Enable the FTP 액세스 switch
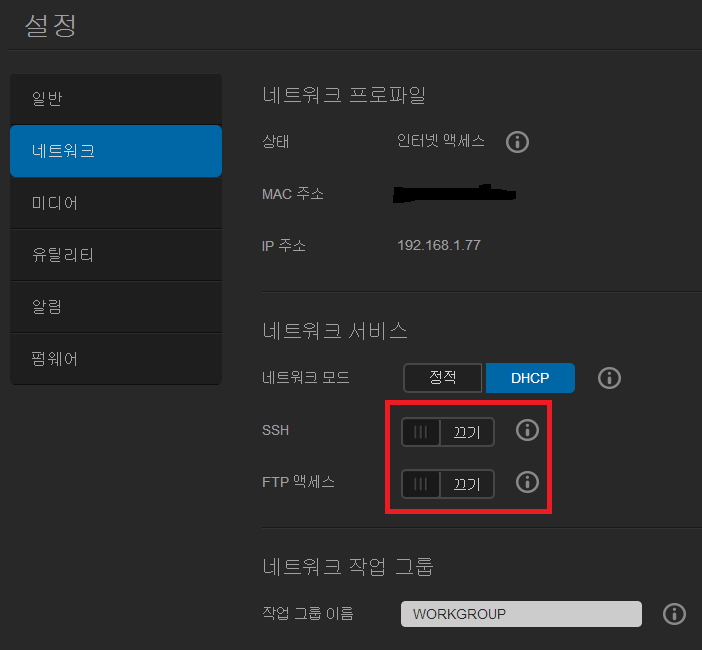This screenshot has width=702, height=650. click(447, 484)
